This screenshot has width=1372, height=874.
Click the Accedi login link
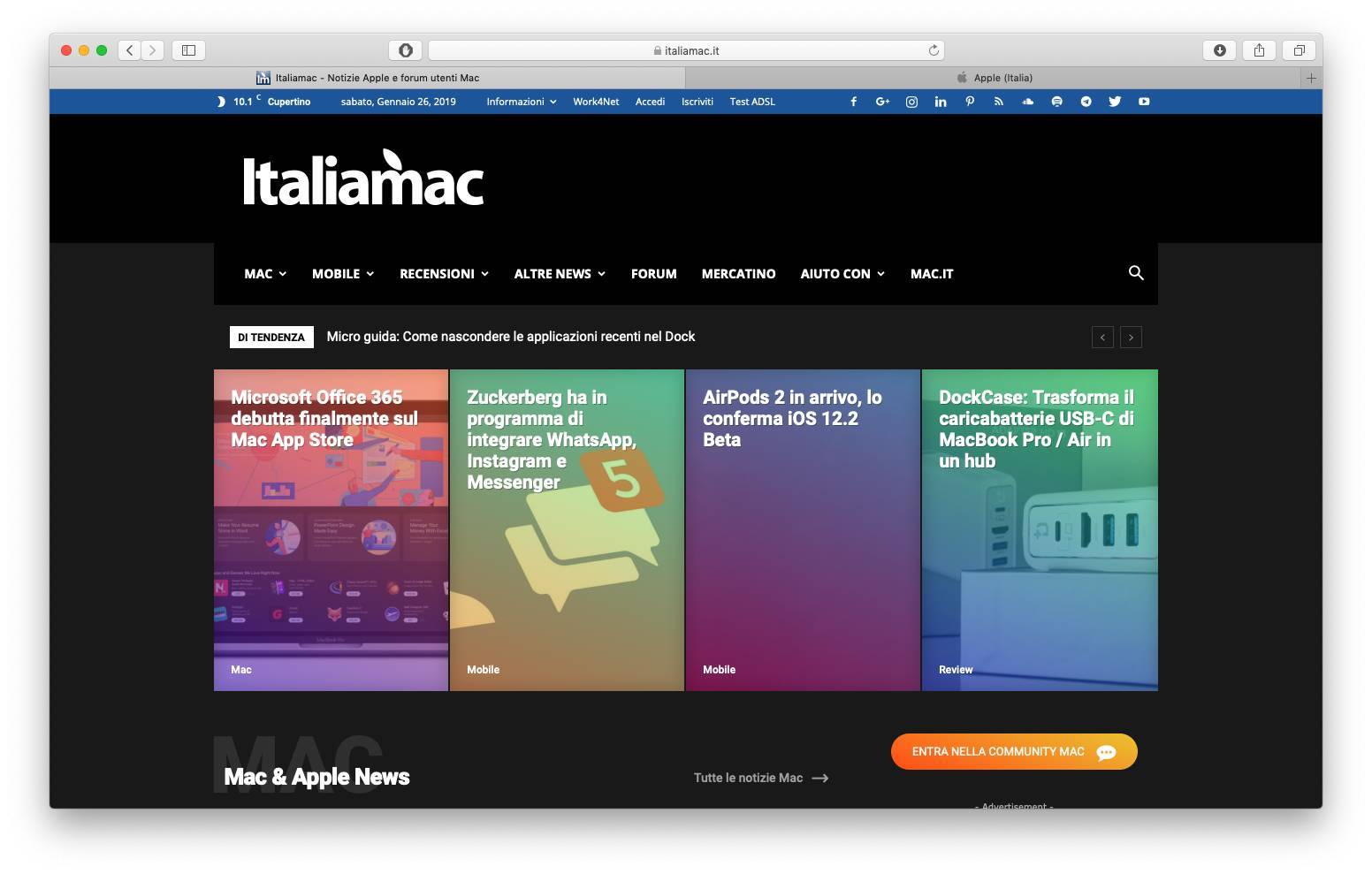pos(650,102)
